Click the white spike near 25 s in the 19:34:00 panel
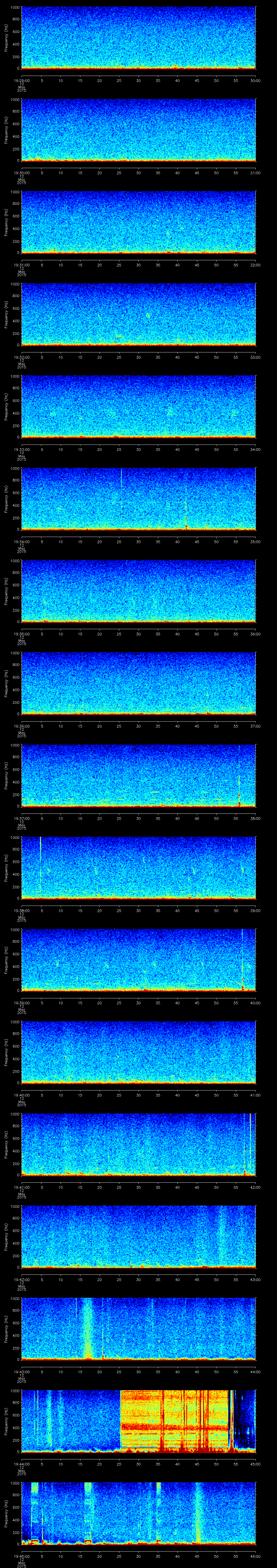277x1568 pixels. point(121,478)
